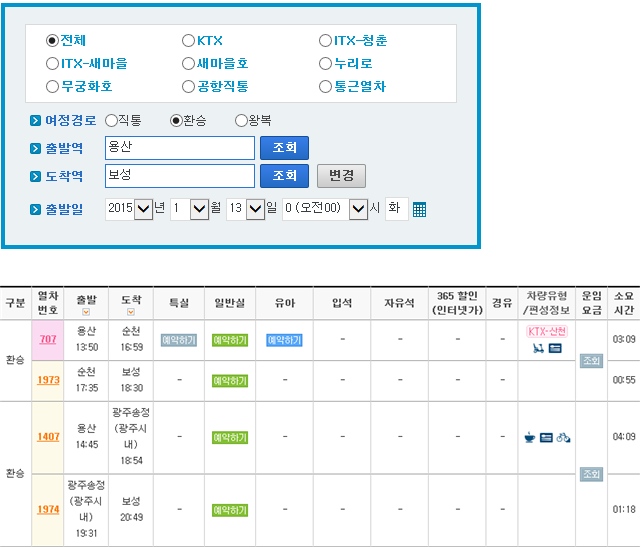Click 조회 next to the departure station
This screenshot has width=643, height=547.
point(284,148)
